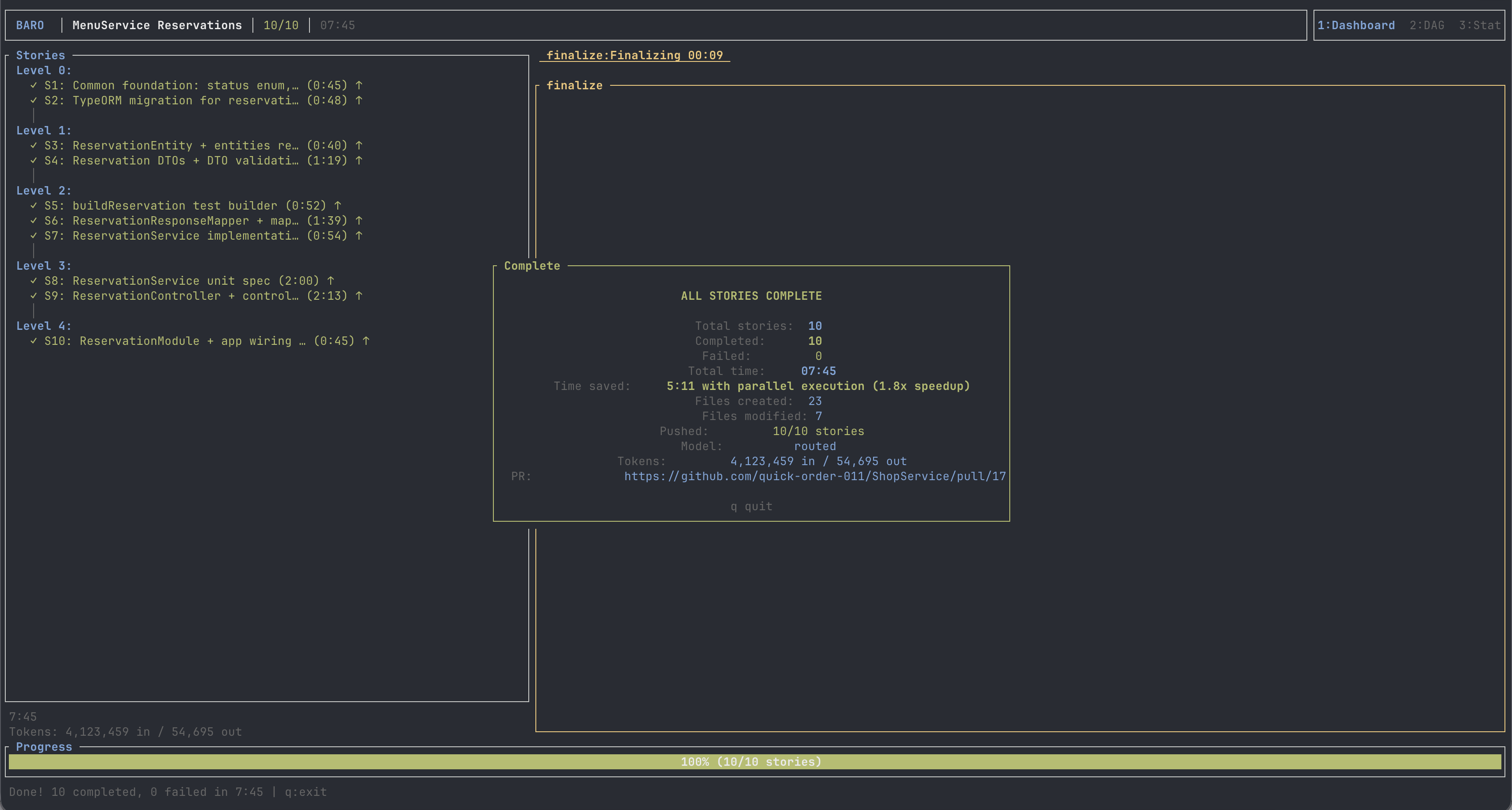This screenshot has height=810, width=1512.
Task: Select the Level 3 group heading
Action: [44, 266]
